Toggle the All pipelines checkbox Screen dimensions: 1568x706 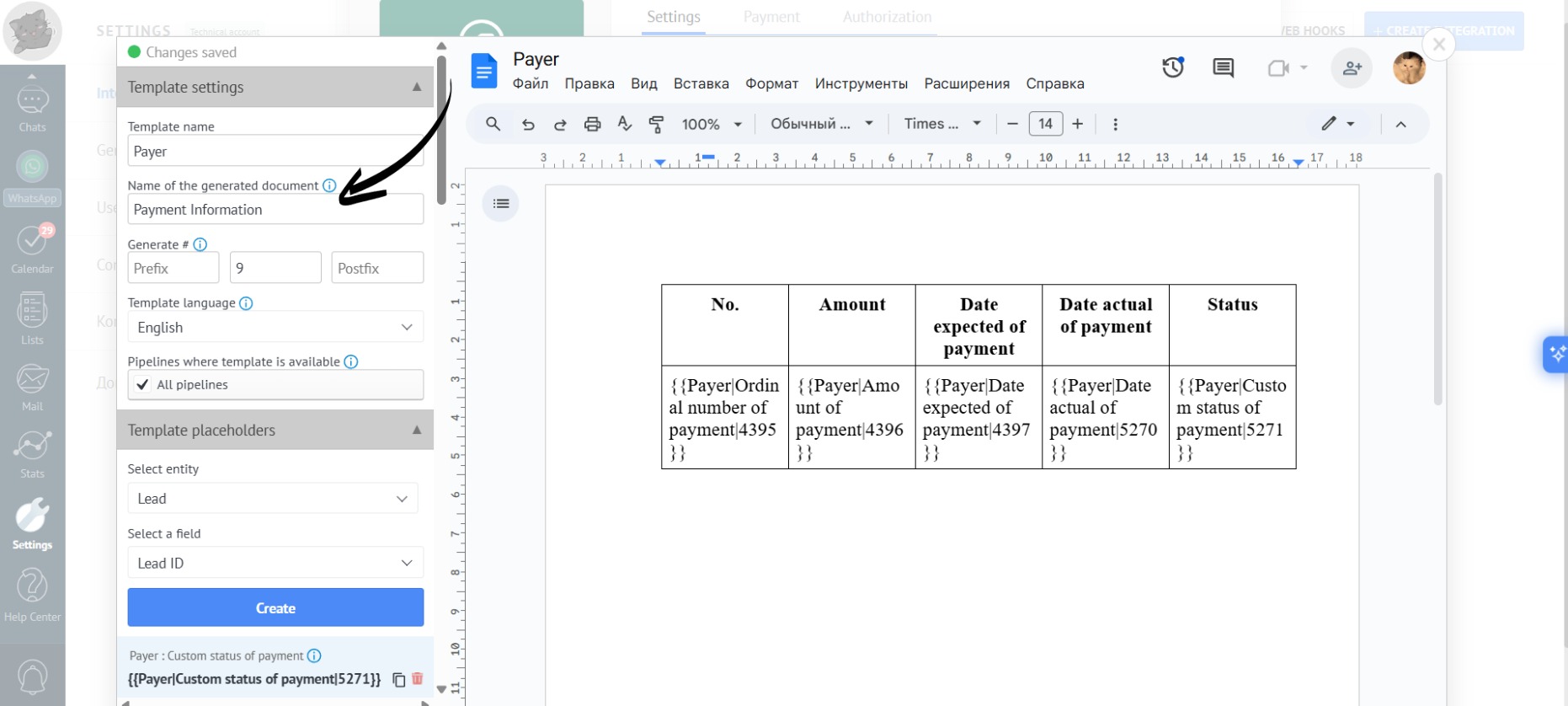pos(143,385)
